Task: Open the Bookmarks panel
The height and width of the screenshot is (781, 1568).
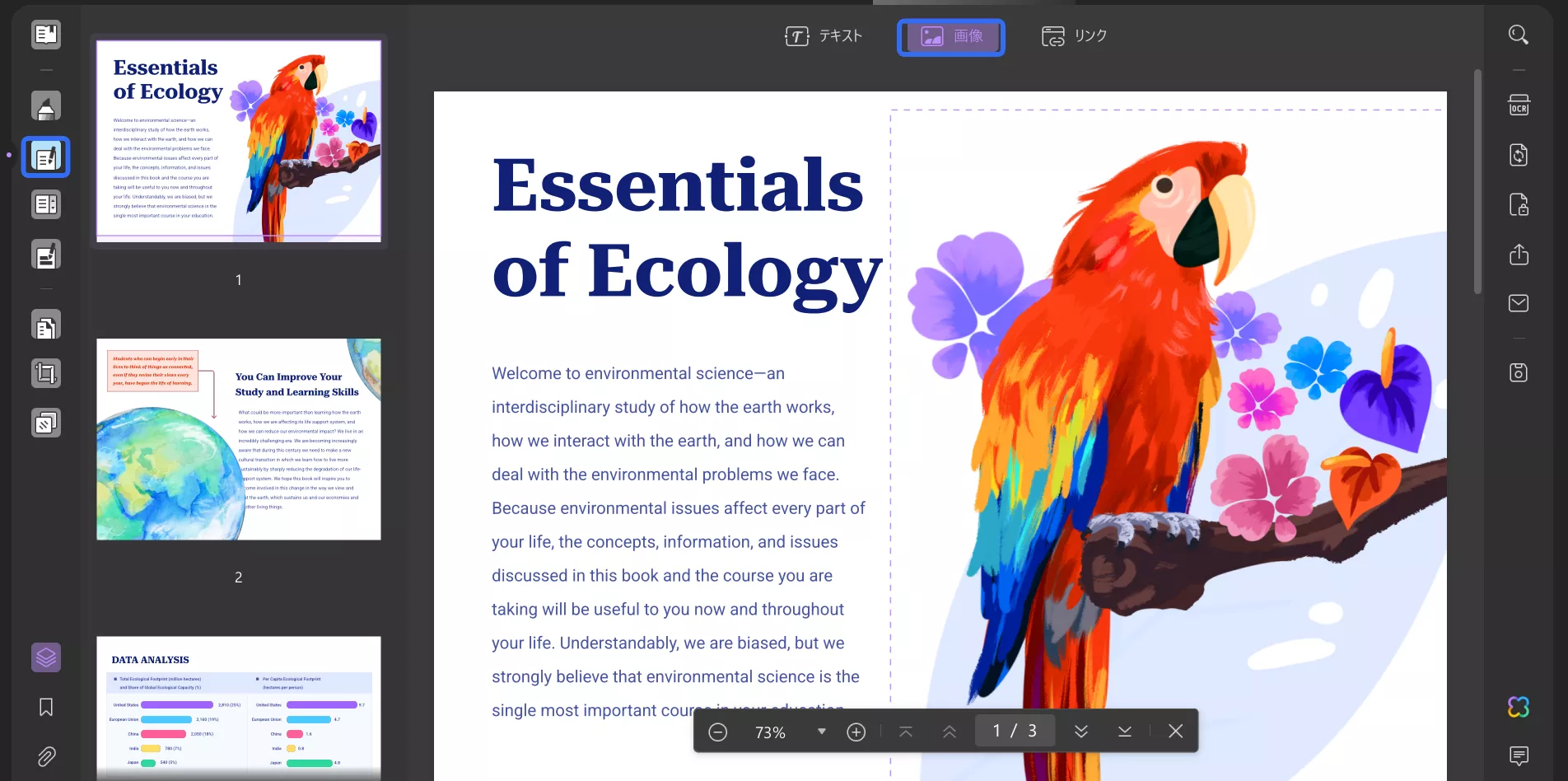Action: point(46,707)
